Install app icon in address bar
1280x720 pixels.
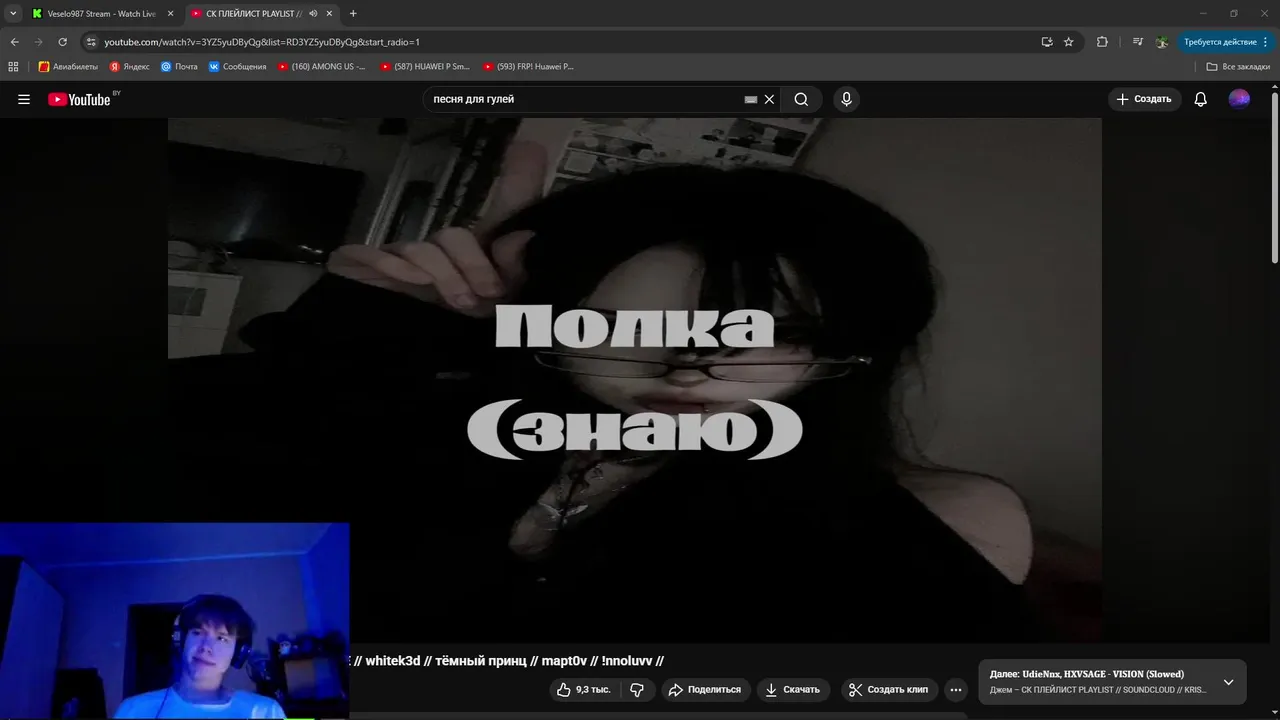[x=1047, y=42]
